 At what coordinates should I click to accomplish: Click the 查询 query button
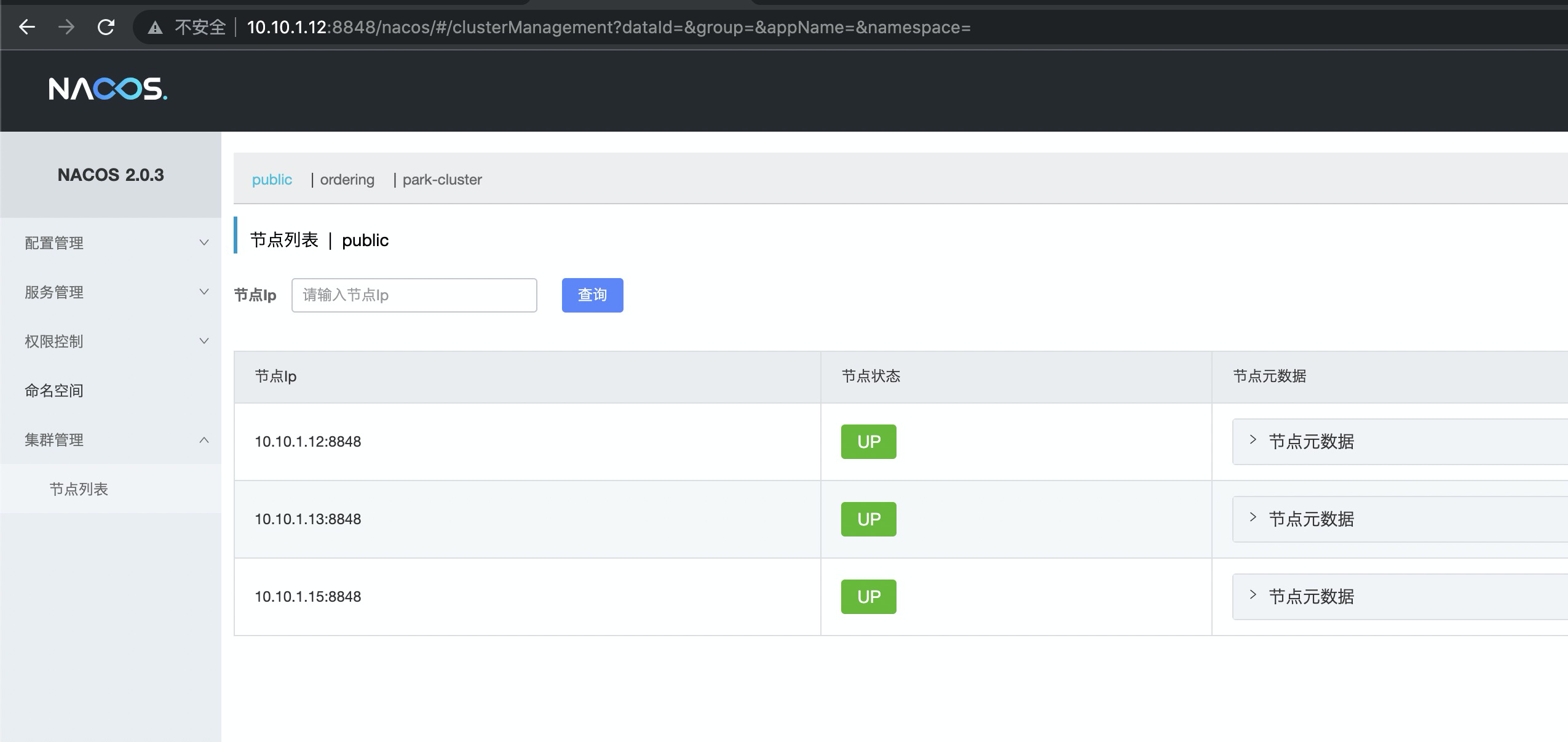pyautogui.click(x=591, y=295)
